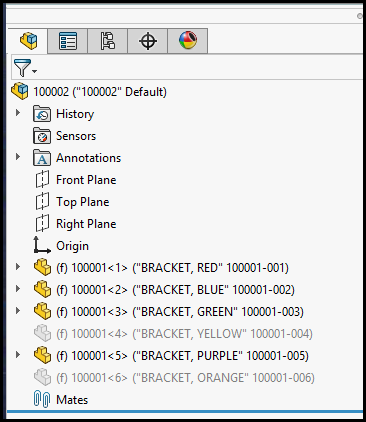
Task: Select the top-level 100002 assembly icon
Action: click(x=20, y=91)
